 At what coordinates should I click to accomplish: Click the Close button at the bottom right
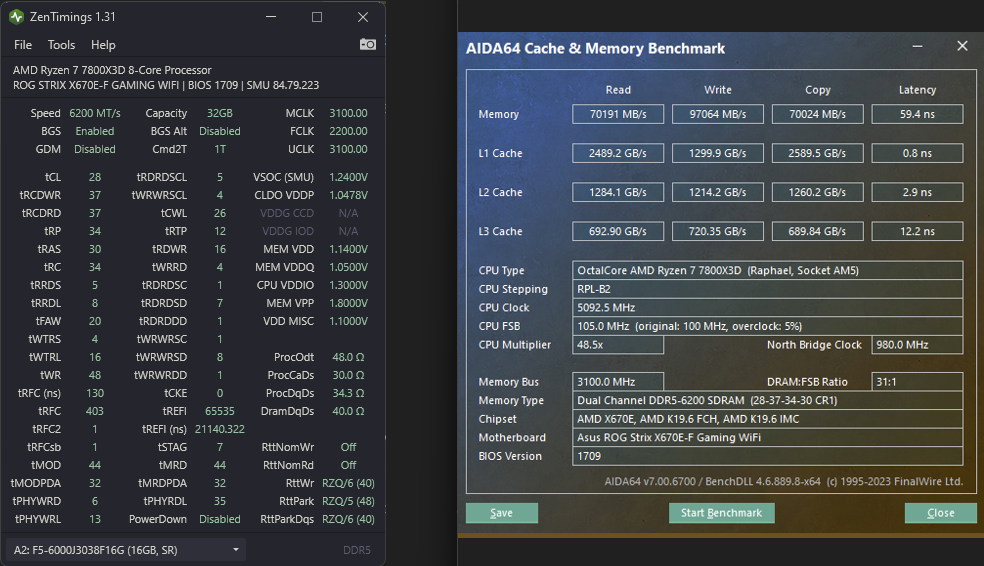tap(940, 513)
